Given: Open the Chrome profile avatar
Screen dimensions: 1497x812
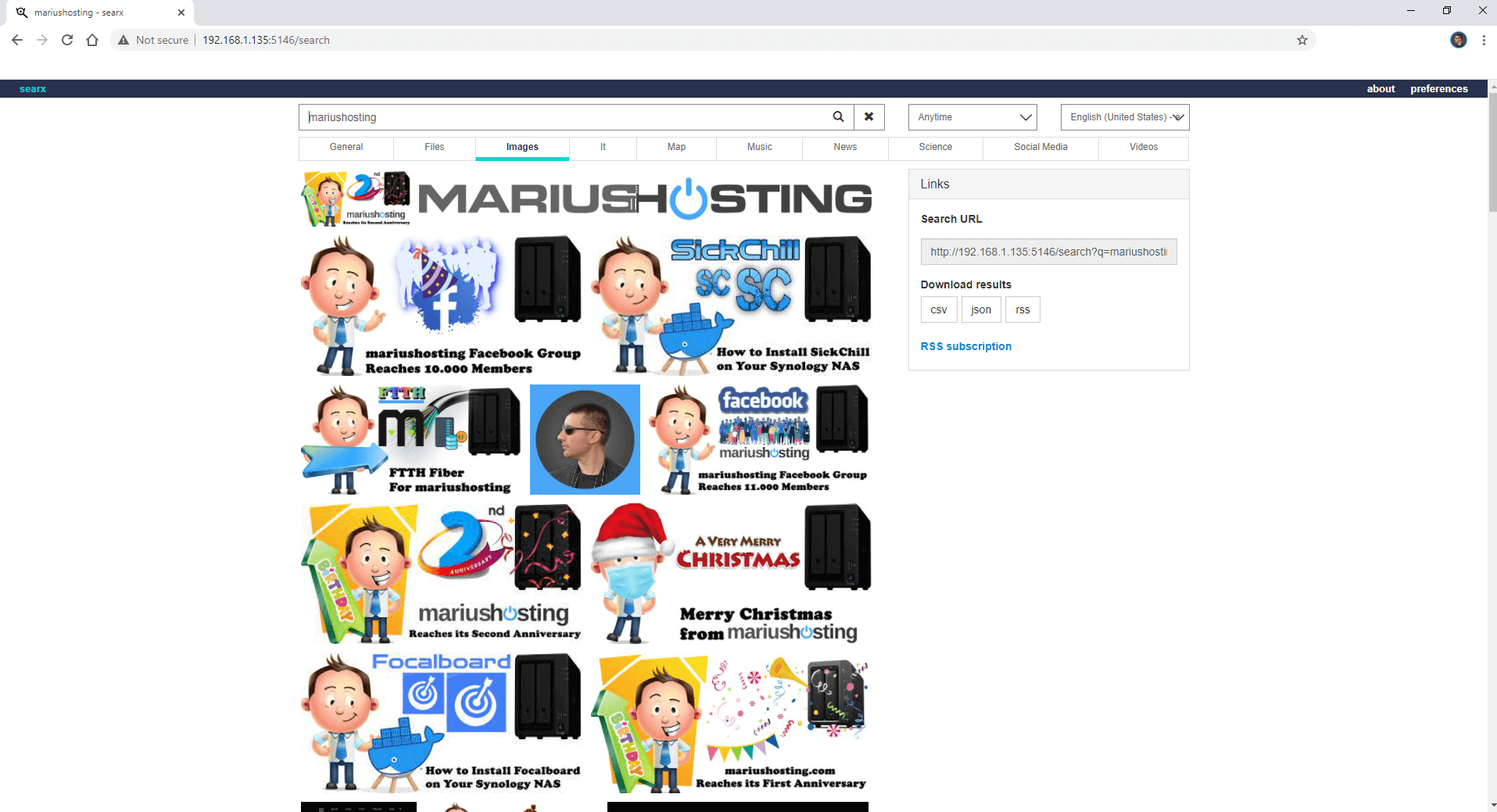Looking at the screenshot, I should (1459, 40).
